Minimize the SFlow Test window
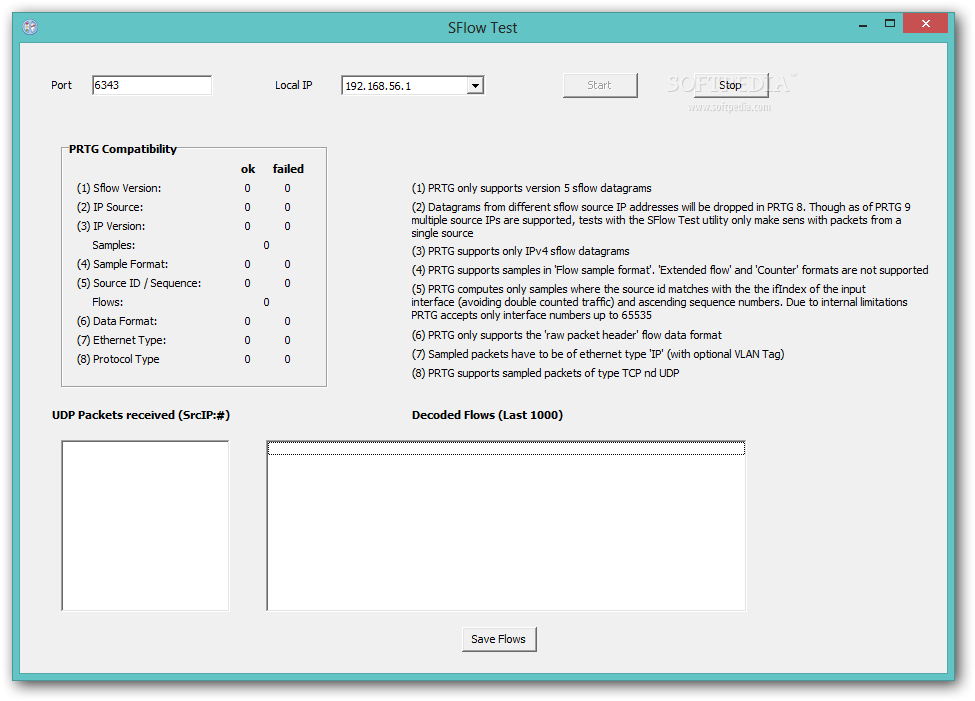Screen dimensions: 975x701 tap(863, 25)
